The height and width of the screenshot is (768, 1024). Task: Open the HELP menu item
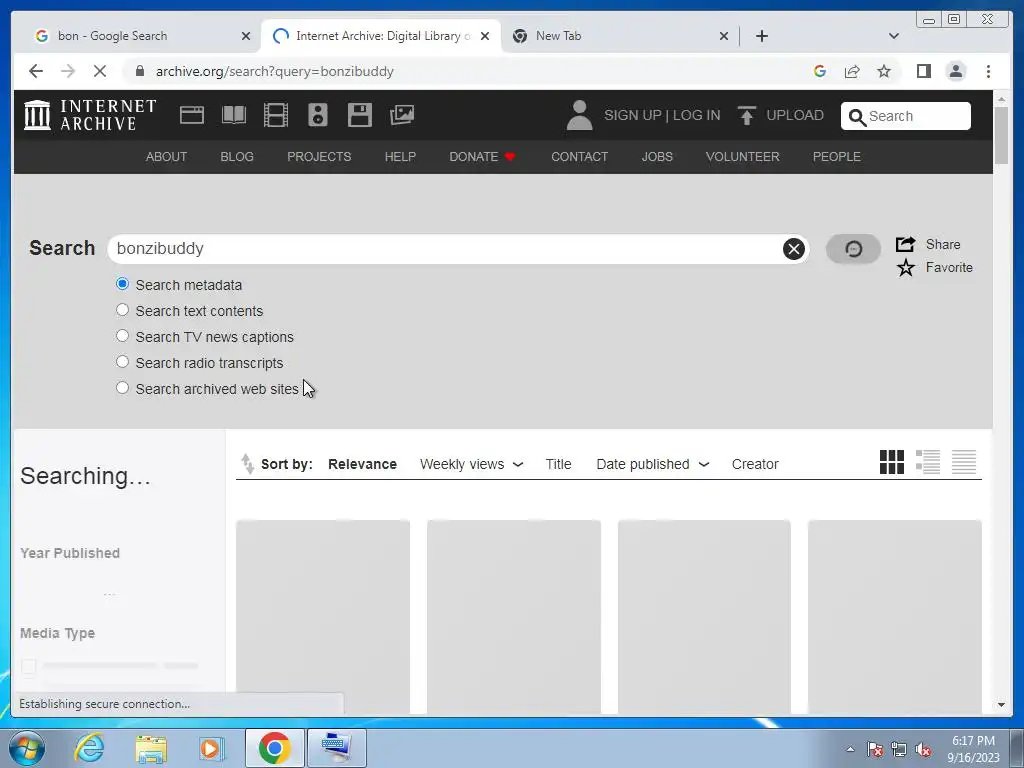pos(400,157)
